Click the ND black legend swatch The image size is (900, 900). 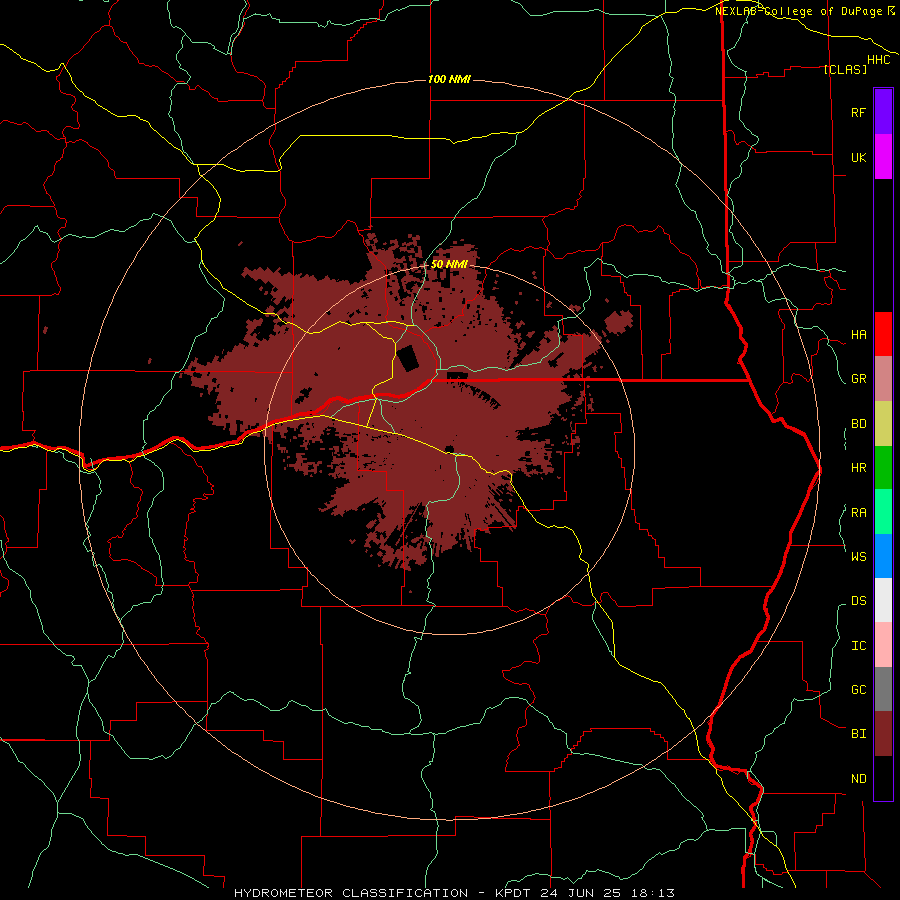click(883, 778)
